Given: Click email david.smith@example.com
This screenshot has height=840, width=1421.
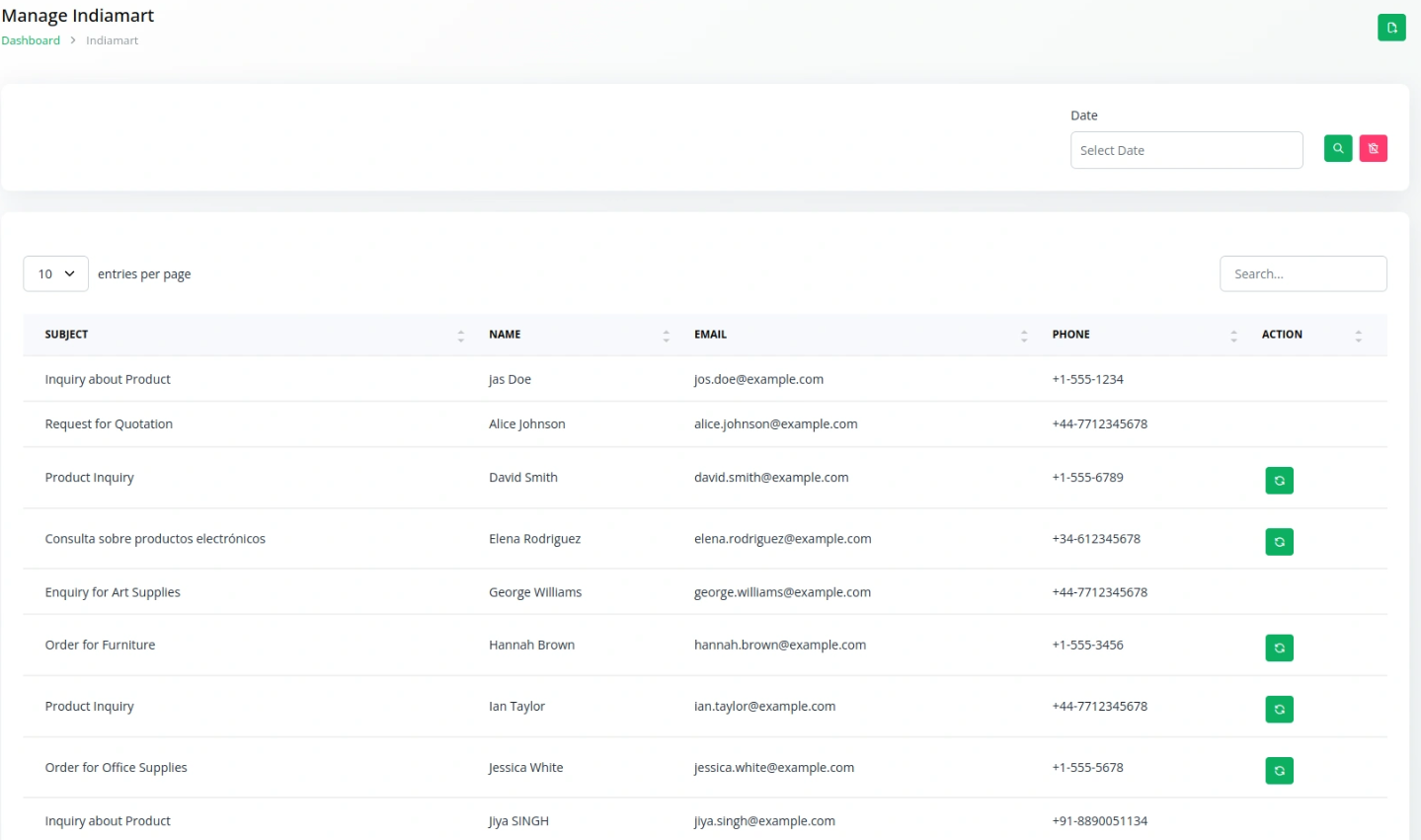Looking at the screenshot, I should (x=771, y=478).
